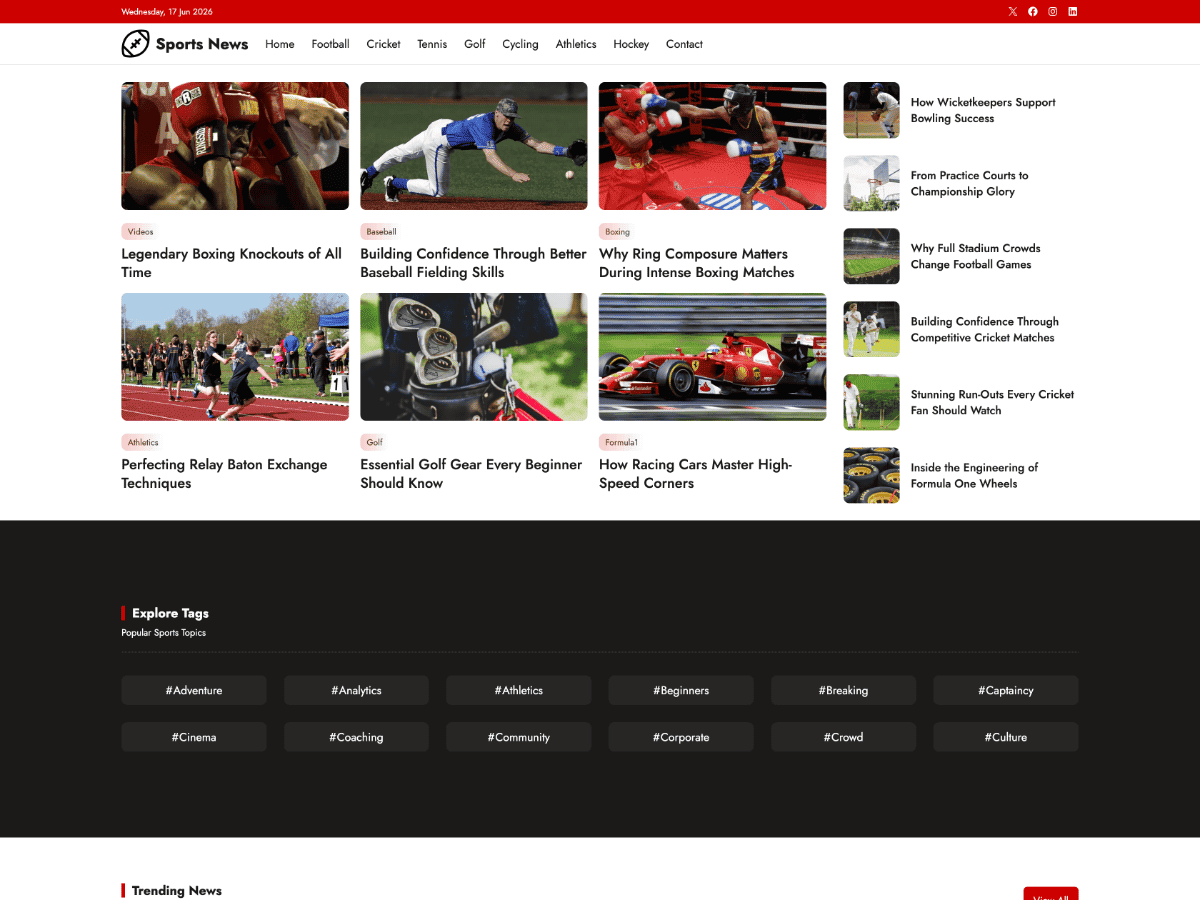The width and height of the screenshot is (1200, 900).
Task: Open the Contact page link
Action: pos(684,44)
